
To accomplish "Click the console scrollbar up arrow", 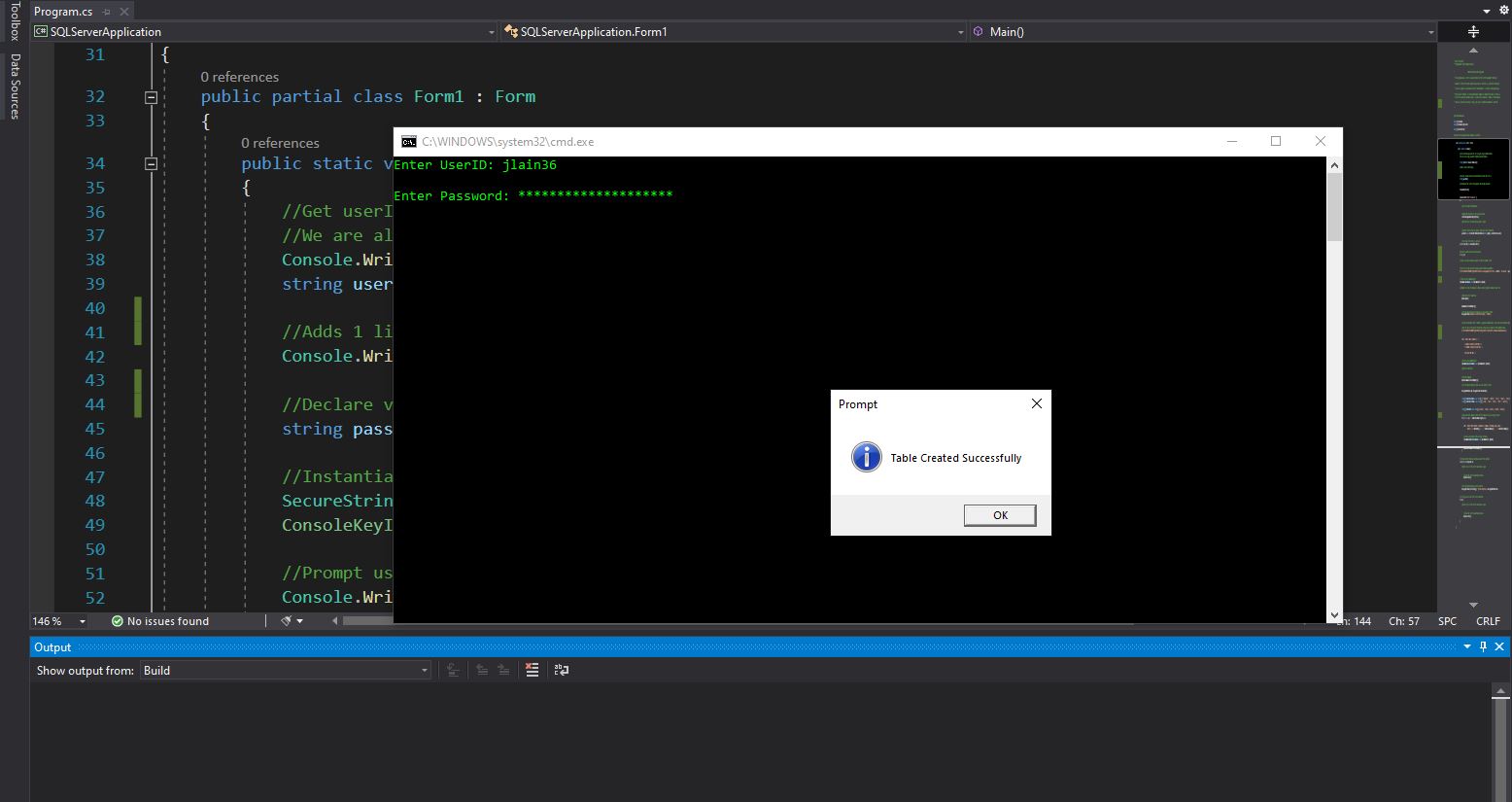I will coord(1334,165).
